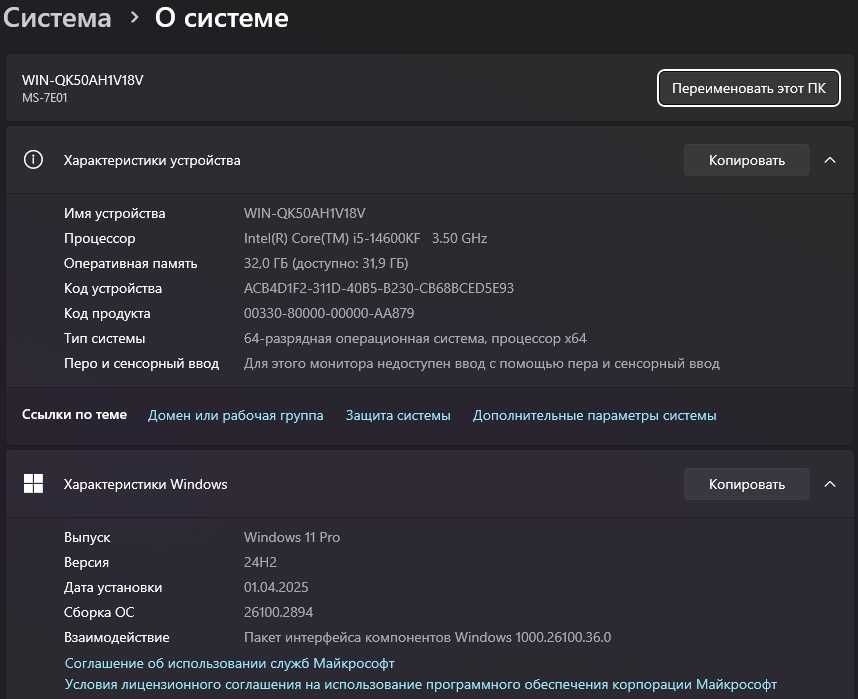Open the Microsoft software license terms link
This screenshot has height=699, width=858.
point(421,685)
